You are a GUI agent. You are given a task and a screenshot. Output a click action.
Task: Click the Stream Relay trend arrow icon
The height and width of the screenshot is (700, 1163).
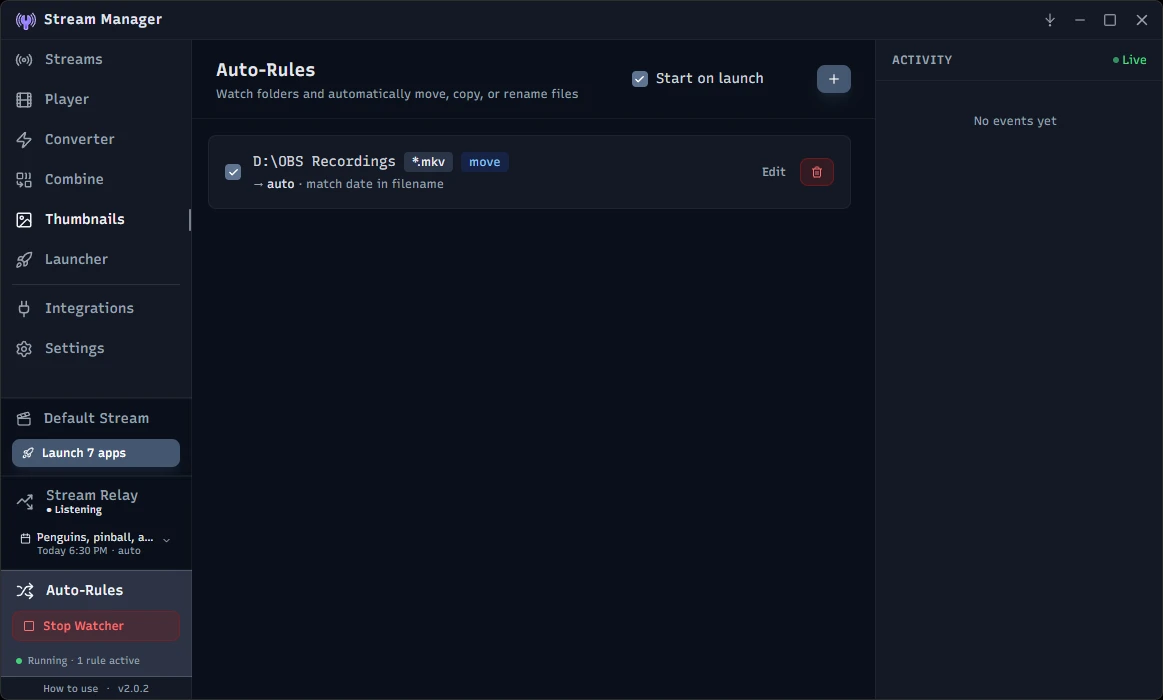[24, 502]
